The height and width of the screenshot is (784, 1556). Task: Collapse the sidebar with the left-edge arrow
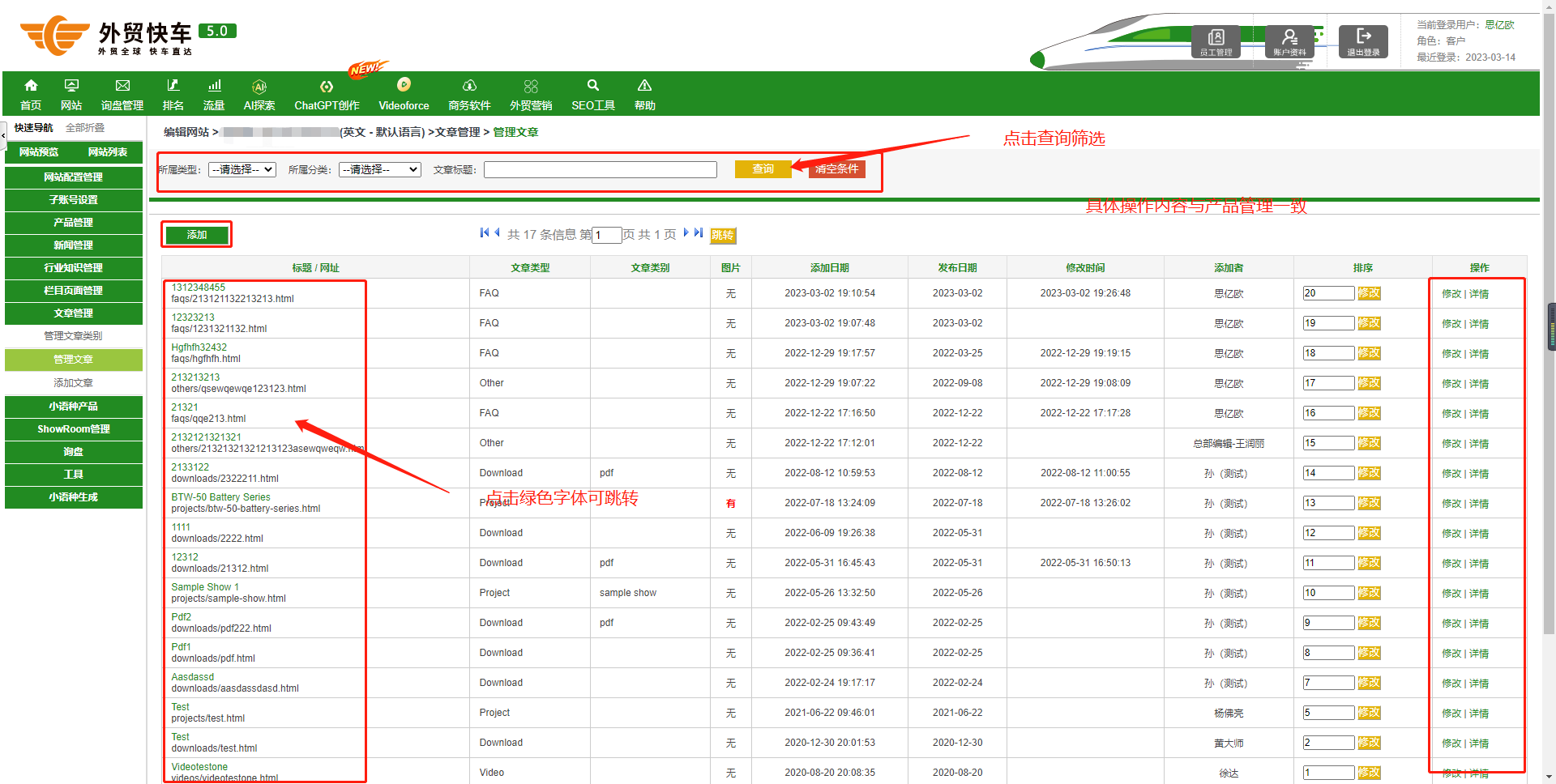(3, 135)
